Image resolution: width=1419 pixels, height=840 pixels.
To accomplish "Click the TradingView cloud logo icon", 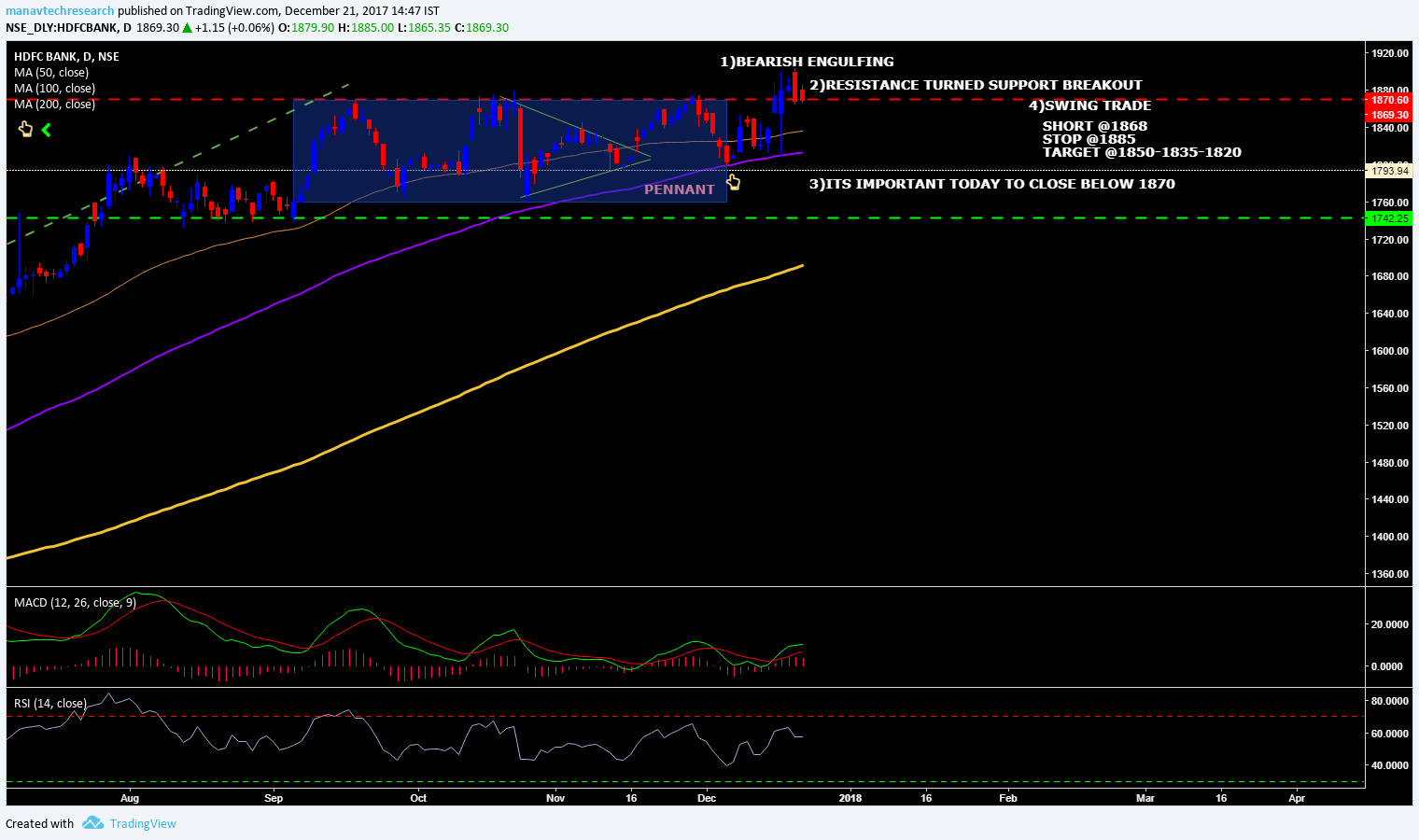I will (92, 823).
